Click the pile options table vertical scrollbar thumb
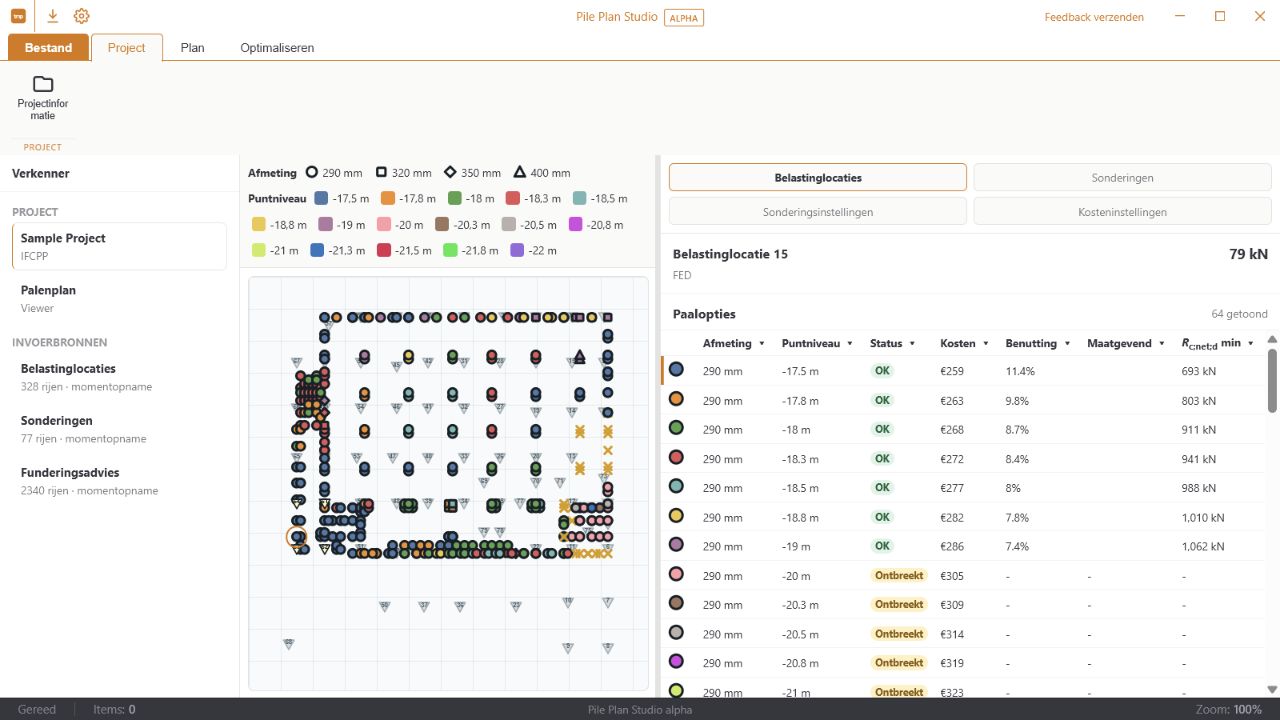Image resolution: width=1280 pixels, height=720 pixels. [x=1272, y=380]
